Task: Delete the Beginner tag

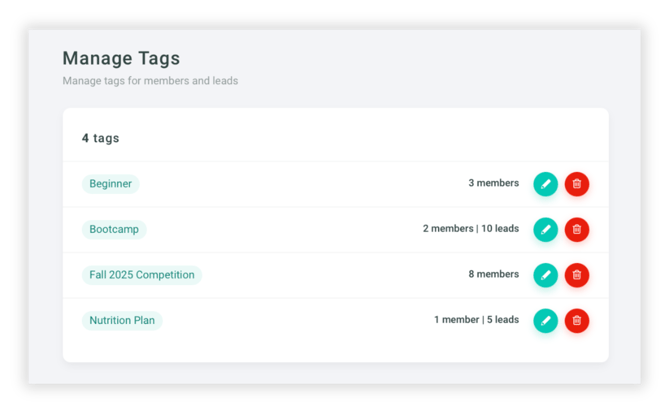Action: pos(577,184)
